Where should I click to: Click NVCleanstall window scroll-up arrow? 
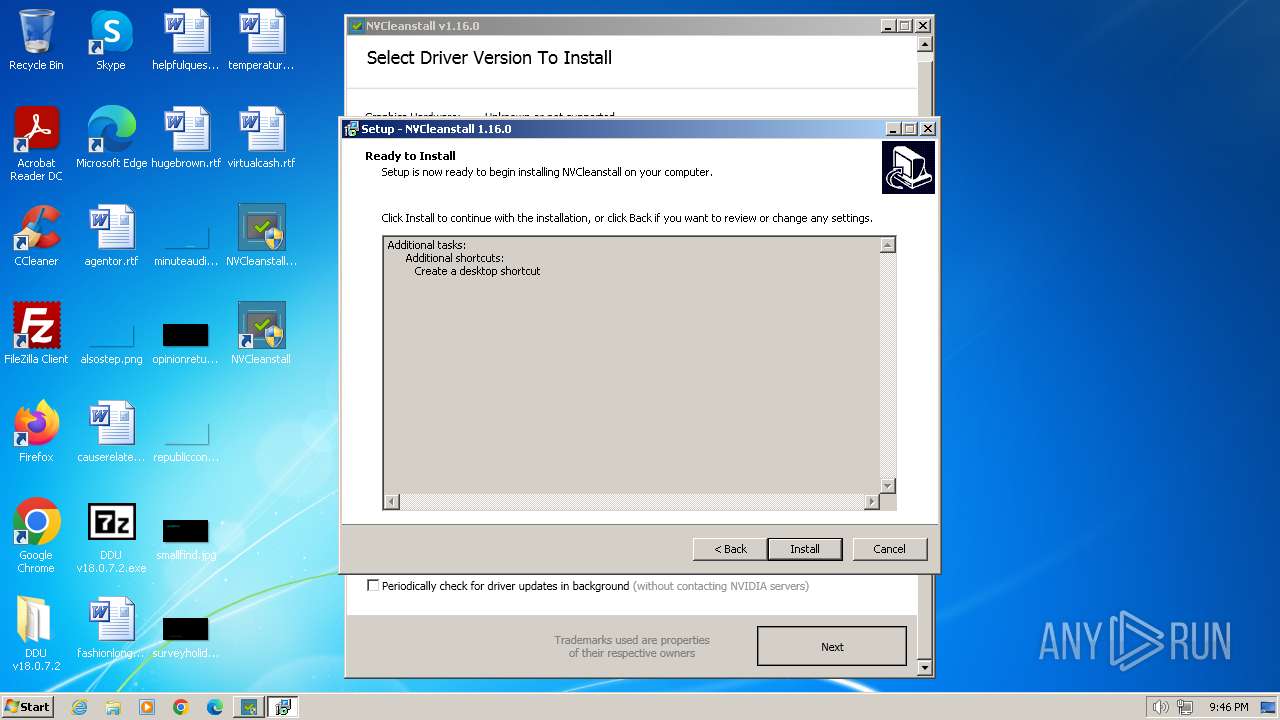tap(925, 44)
